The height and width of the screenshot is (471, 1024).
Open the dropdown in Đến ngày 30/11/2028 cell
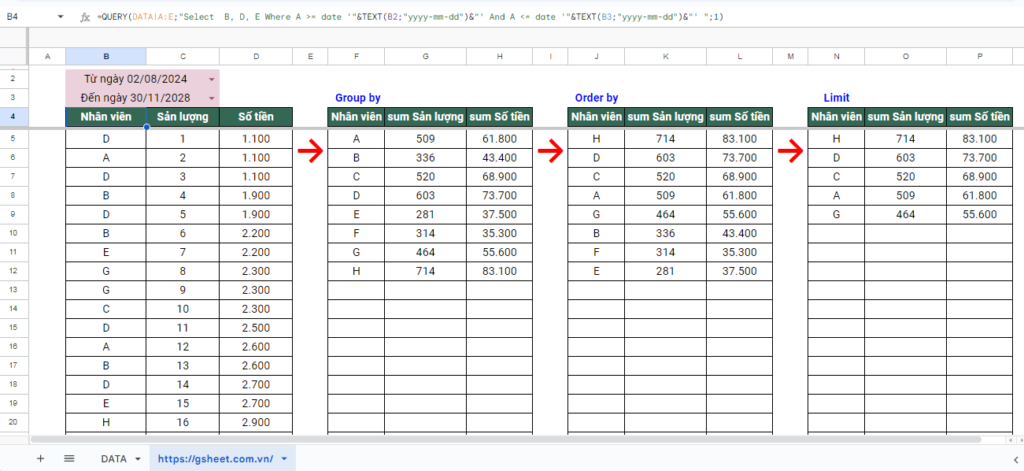pyautogui.click(x=212, y=99)
